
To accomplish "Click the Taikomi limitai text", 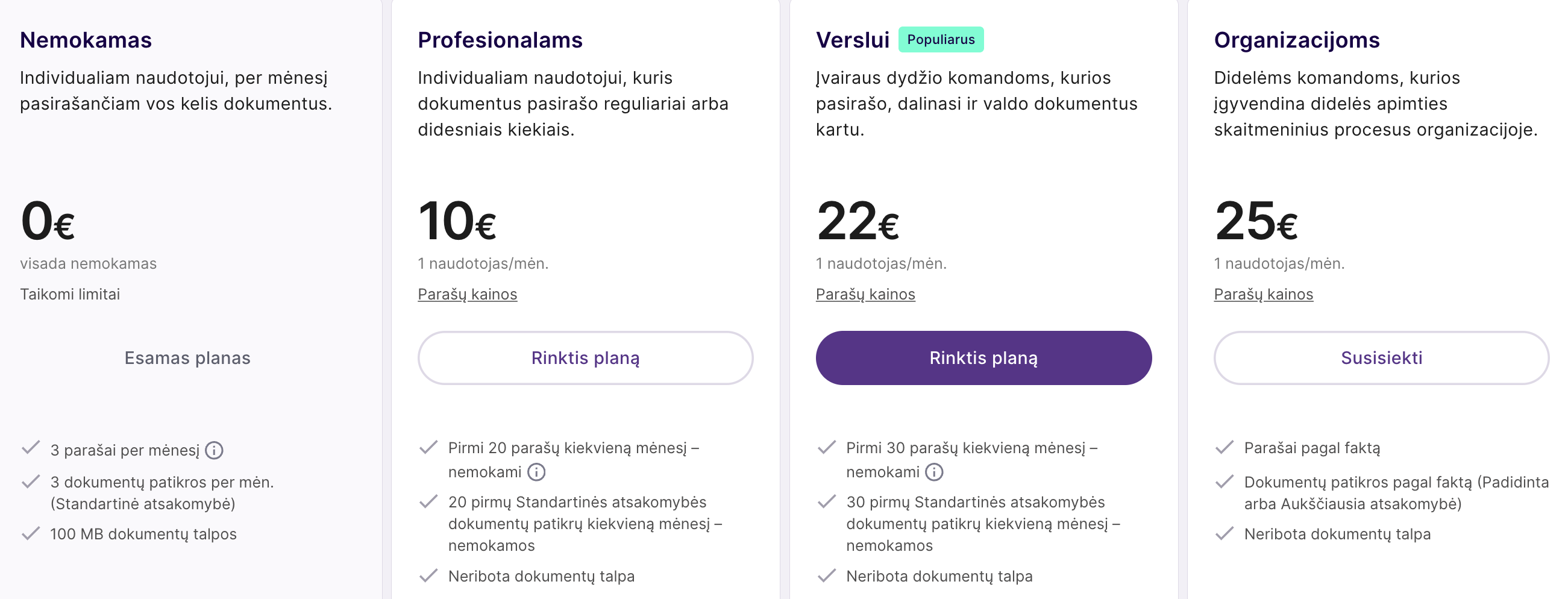I will coord(70,295).
